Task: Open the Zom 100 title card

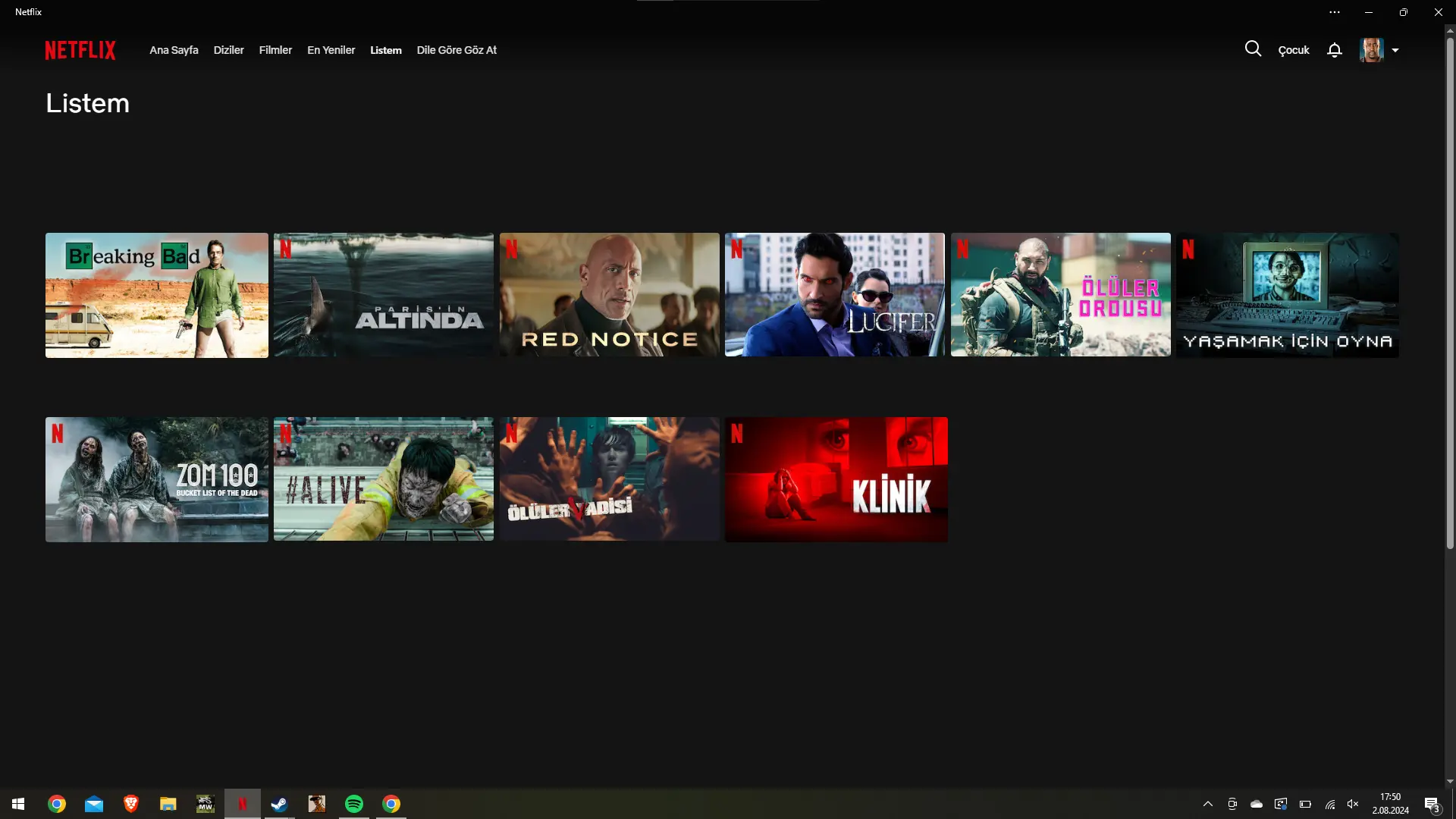Action: click(157, 479)
